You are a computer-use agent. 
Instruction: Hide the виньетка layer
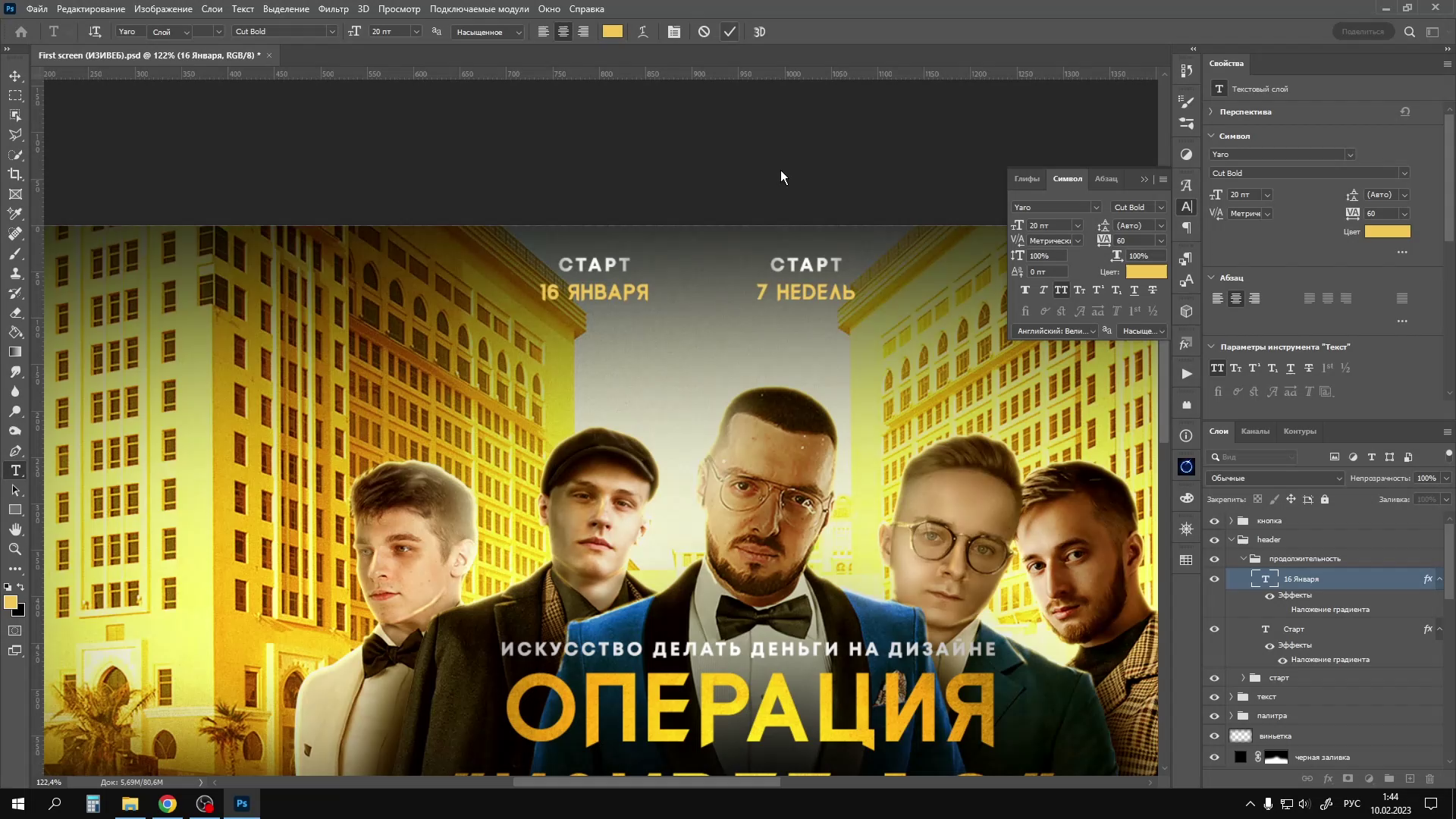tap(1214, 736)
